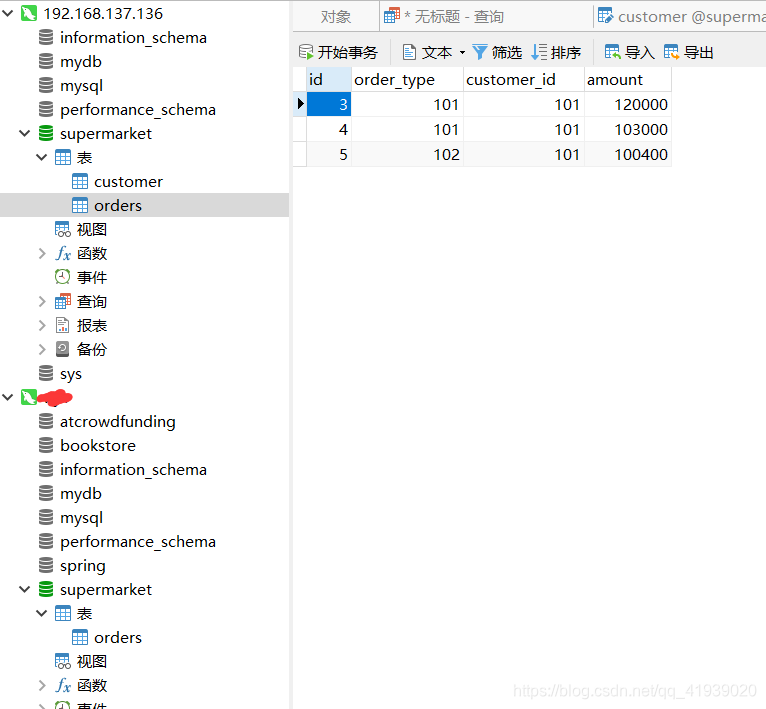The width and height of the screenshot is (766, 709).
Task: Click the 192.168.137.136 connection icon
Action: tap(29, 13)
